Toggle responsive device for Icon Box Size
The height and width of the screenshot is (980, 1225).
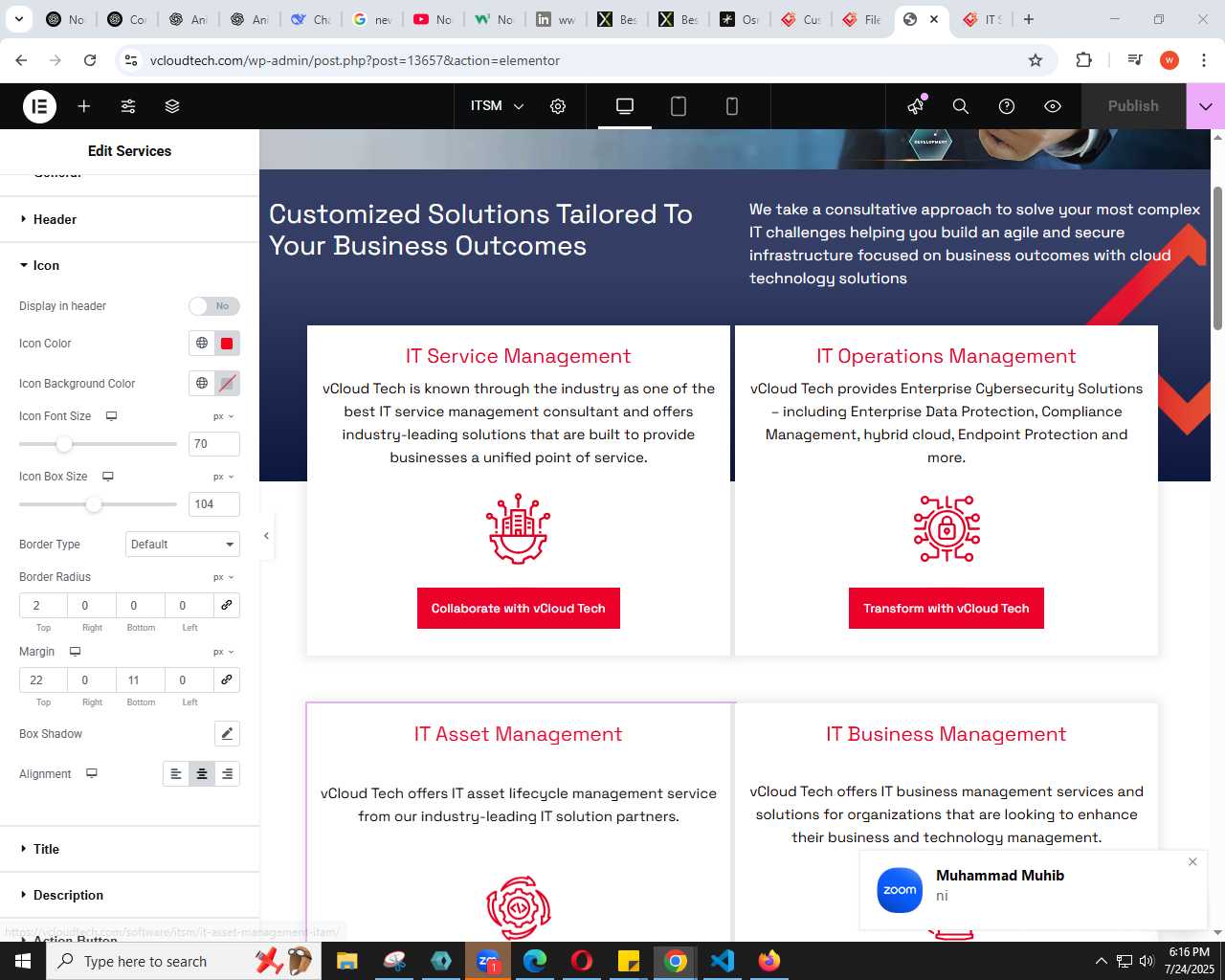tap(108, 477)
